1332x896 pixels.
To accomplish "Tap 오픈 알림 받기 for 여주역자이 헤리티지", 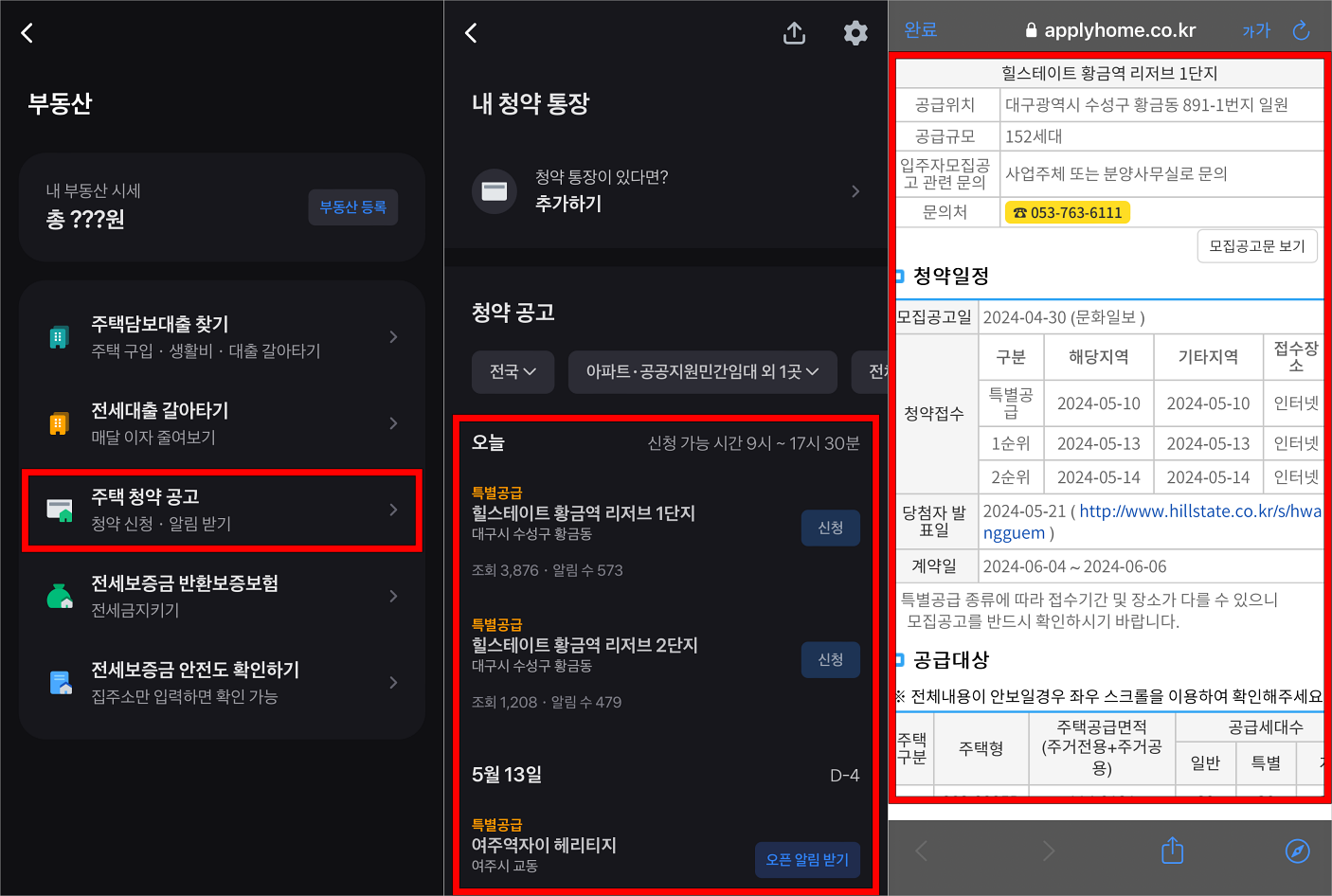I will [x=807, y=860].
